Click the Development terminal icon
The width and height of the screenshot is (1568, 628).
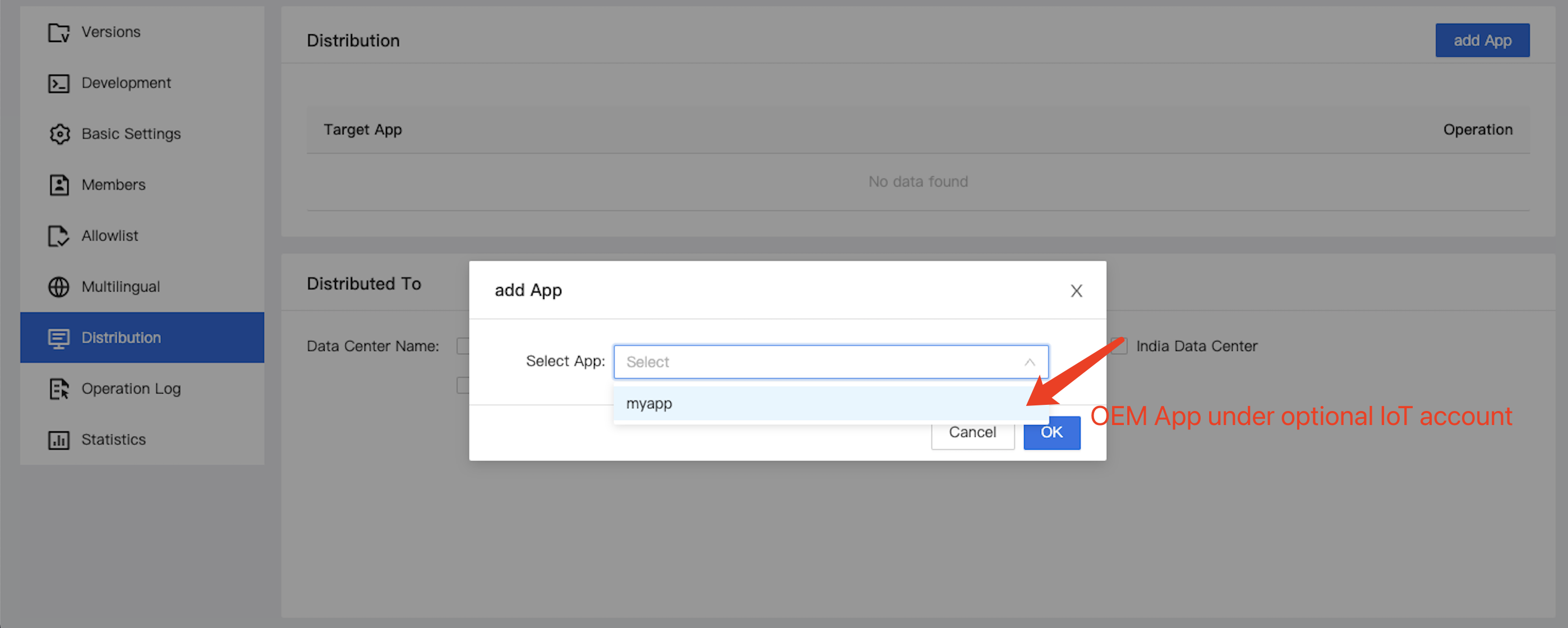click(59, 84)
